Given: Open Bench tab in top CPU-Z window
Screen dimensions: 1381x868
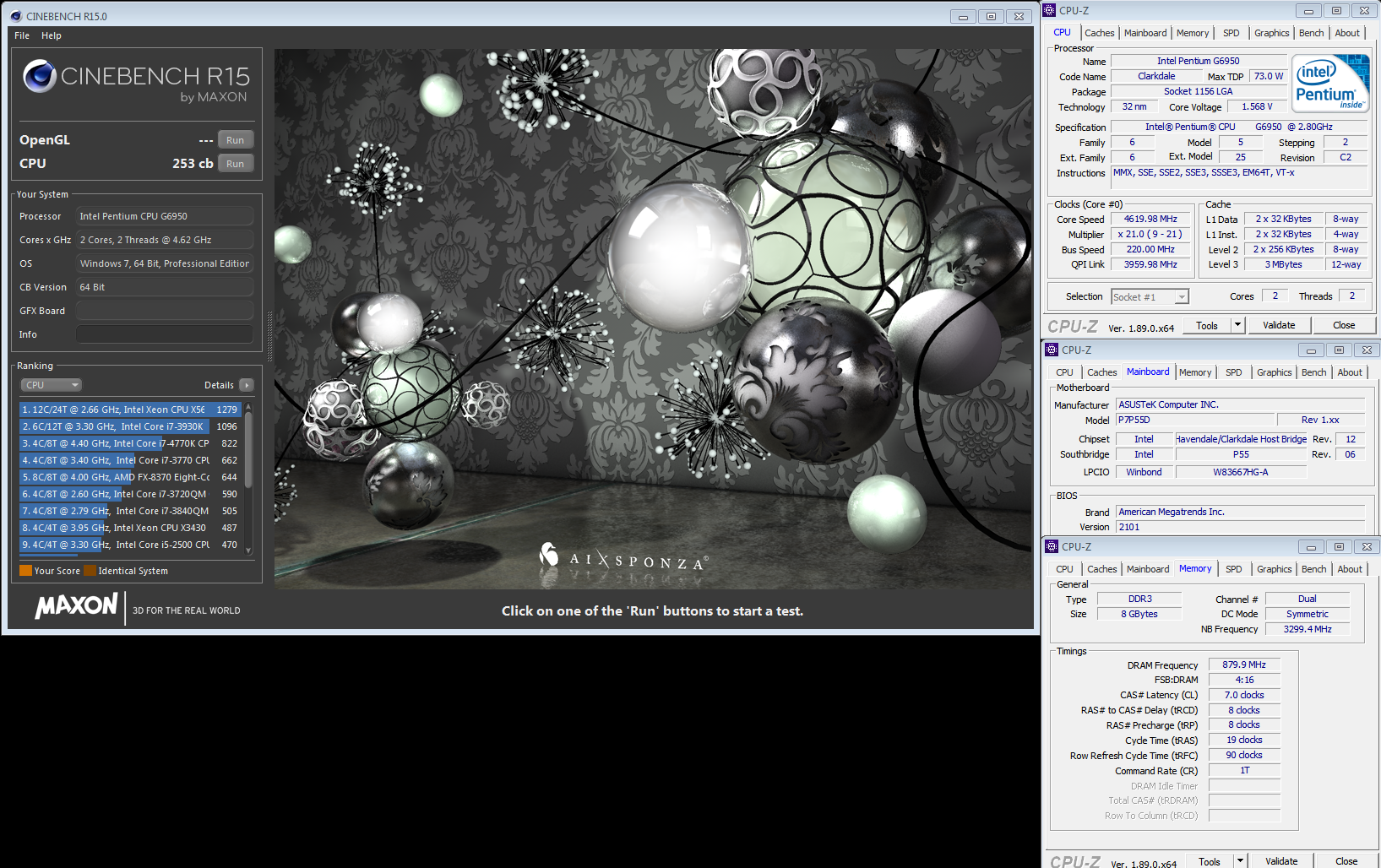Looking at the screenshot, I should 1311,33.
